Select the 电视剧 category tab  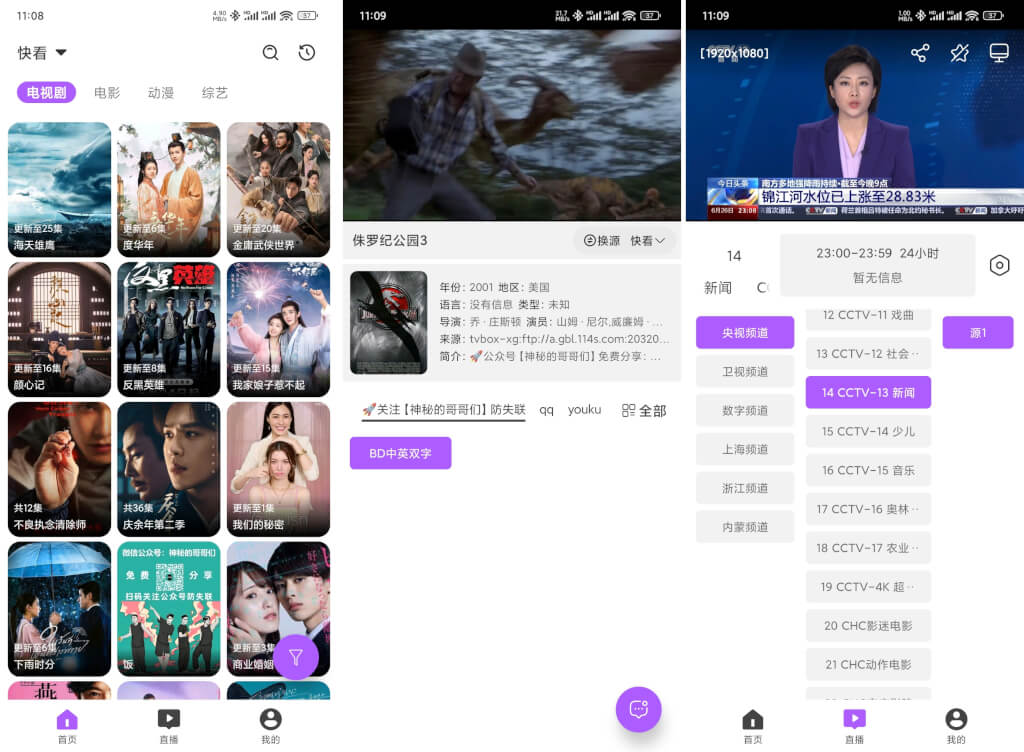[x=46, y=93]
